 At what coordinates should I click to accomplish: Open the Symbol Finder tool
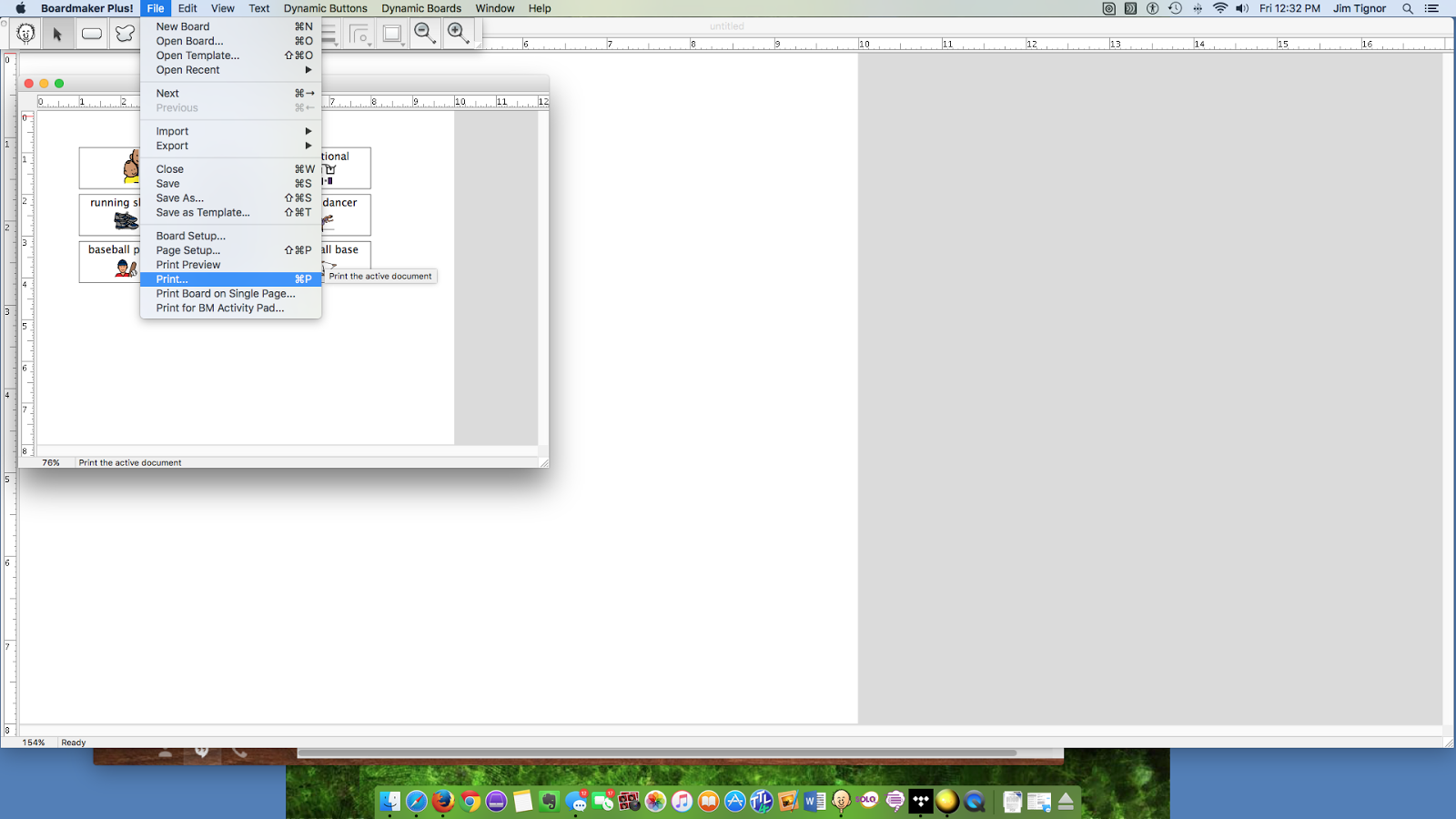pos(25,33)
